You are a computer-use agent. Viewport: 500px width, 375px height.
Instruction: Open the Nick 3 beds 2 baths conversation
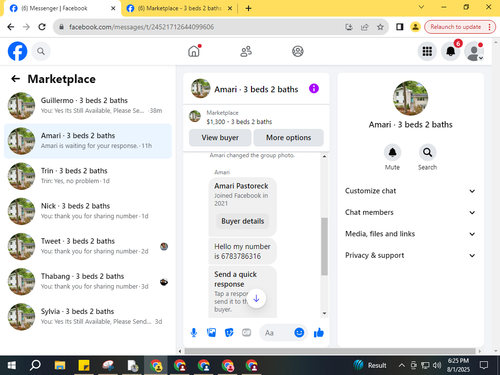tap(88, 211)
